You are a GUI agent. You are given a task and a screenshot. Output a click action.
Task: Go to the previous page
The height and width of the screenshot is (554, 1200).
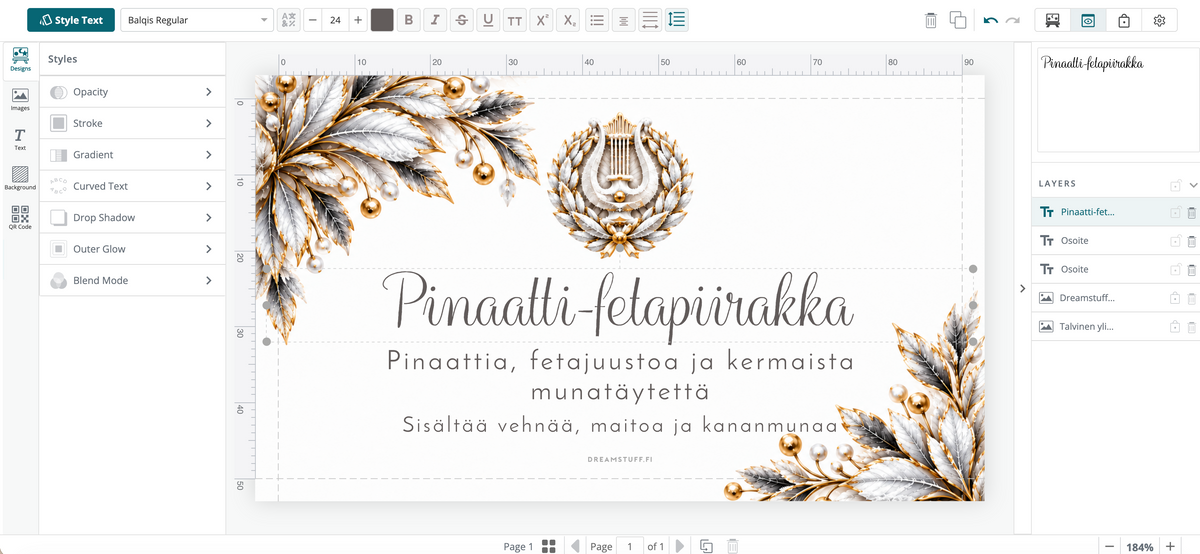575,546
